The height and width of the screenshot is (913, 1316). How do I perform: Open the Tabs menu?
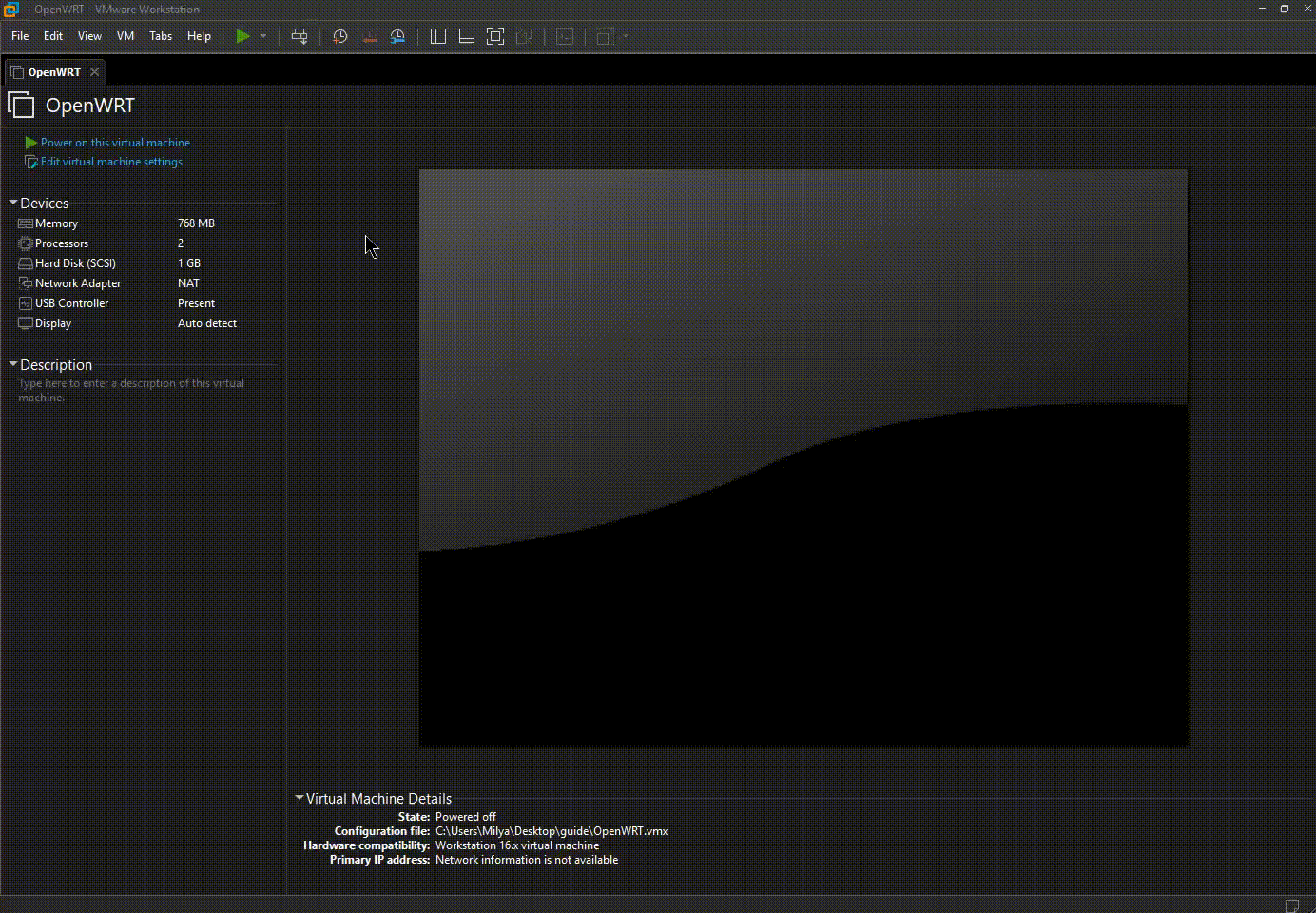[x=161, y=36]
